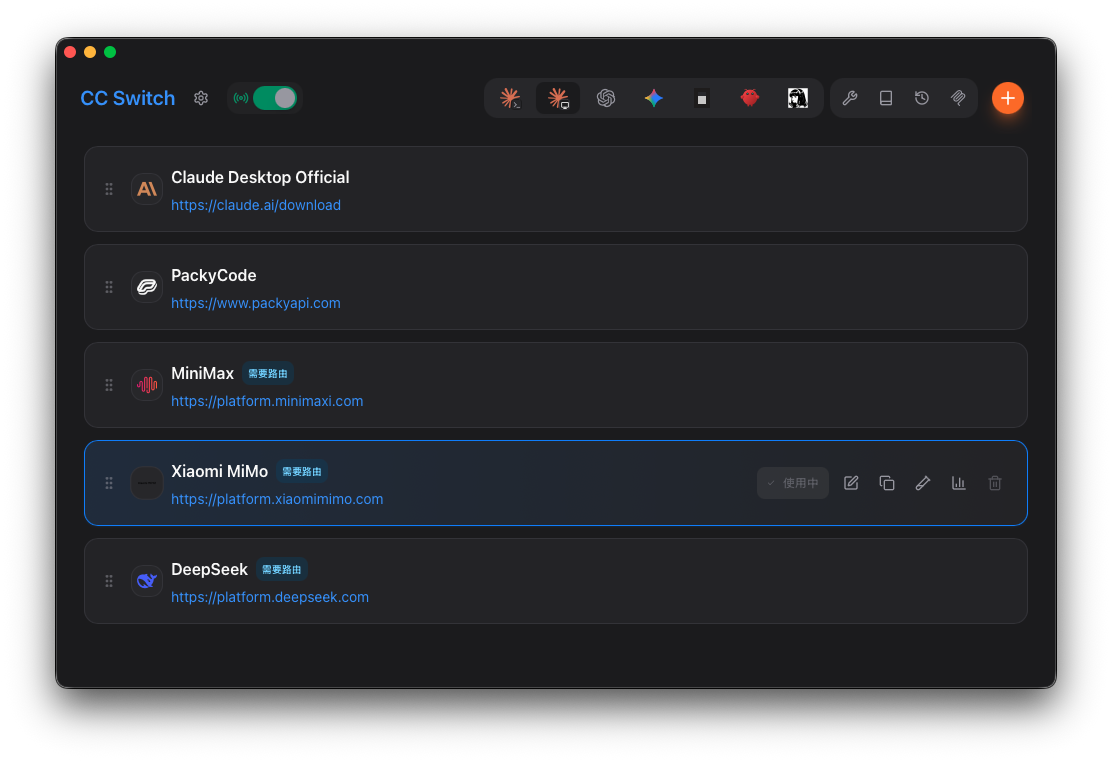Open the history clock icon
Screen dimensions: 1112x762
tap(922, 98)
